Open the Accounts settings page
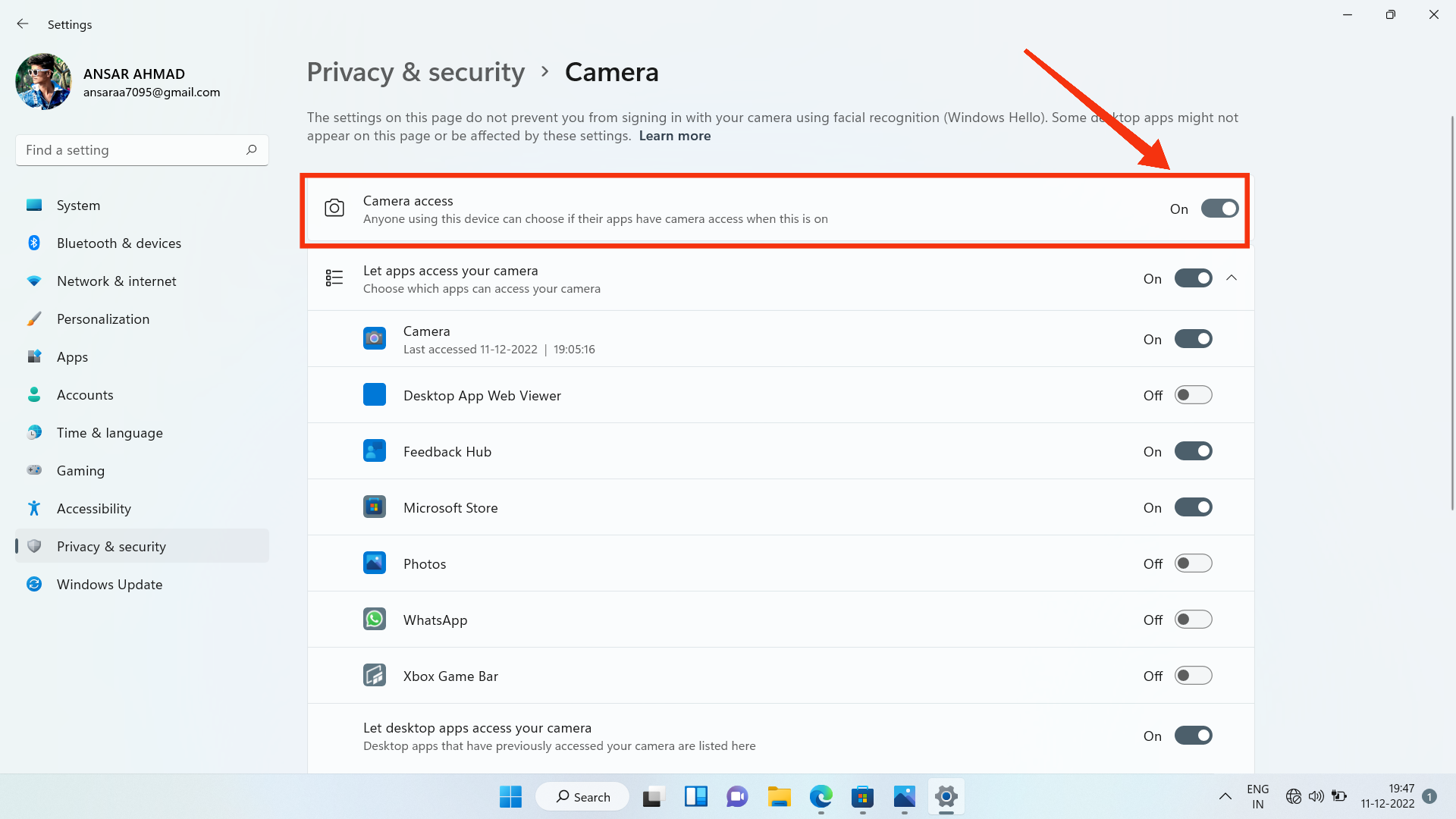1456x819 pixels. 85,394
